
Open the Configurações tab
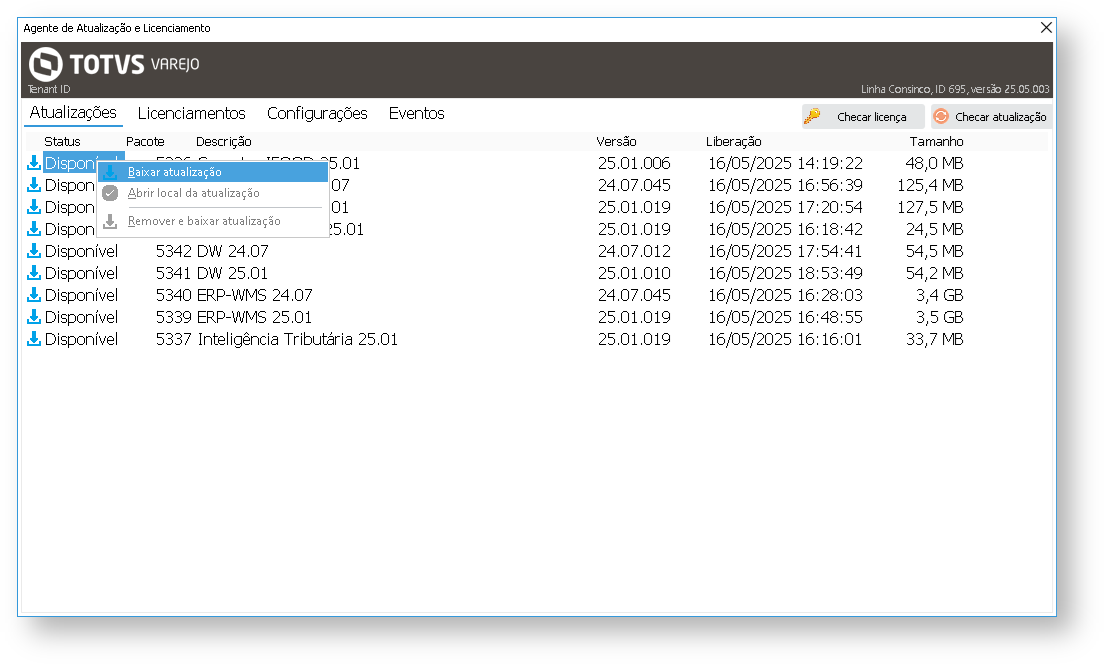pyautogui.click(x=317, y=113)
